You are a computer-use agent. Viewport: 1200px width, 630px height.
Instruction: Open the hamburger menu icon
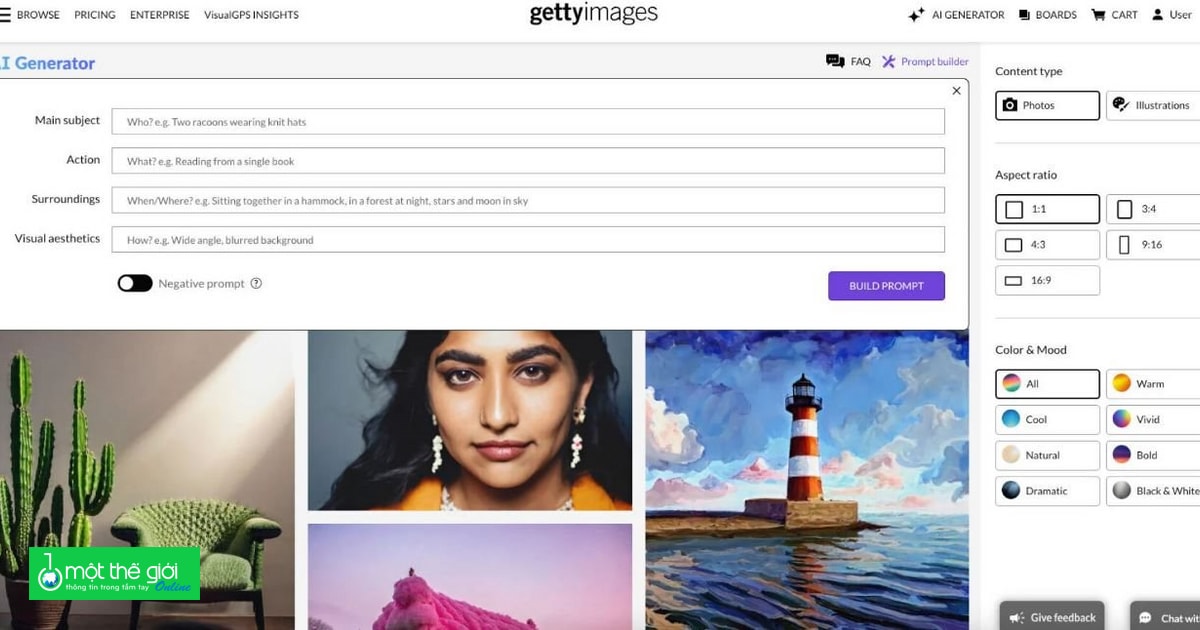coord(5,15)
